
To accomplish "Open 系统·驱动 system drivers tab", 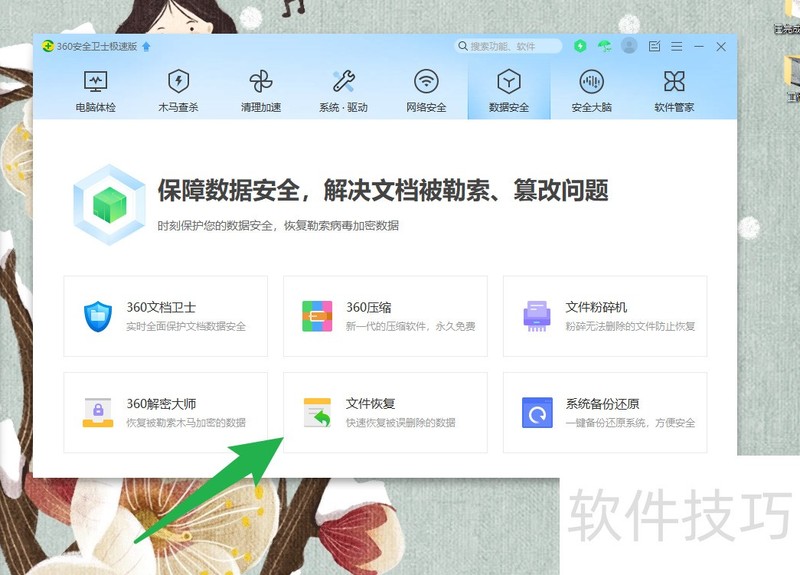I will (x=343, y=91).
